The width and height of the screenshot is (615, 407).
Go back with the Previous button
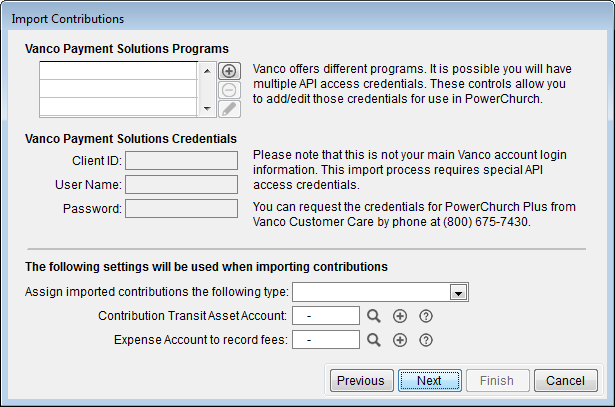[x=360, y=381]
